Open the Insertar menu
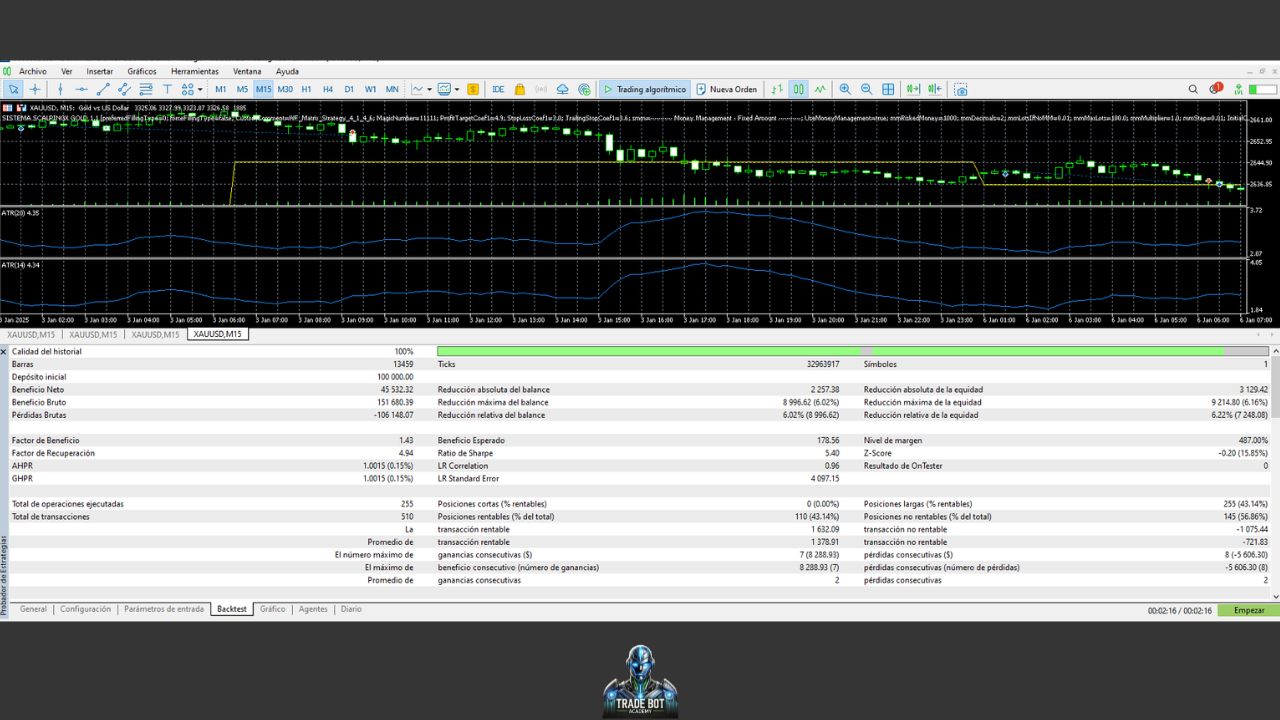 pyautogui.click(x=100, y=72)
